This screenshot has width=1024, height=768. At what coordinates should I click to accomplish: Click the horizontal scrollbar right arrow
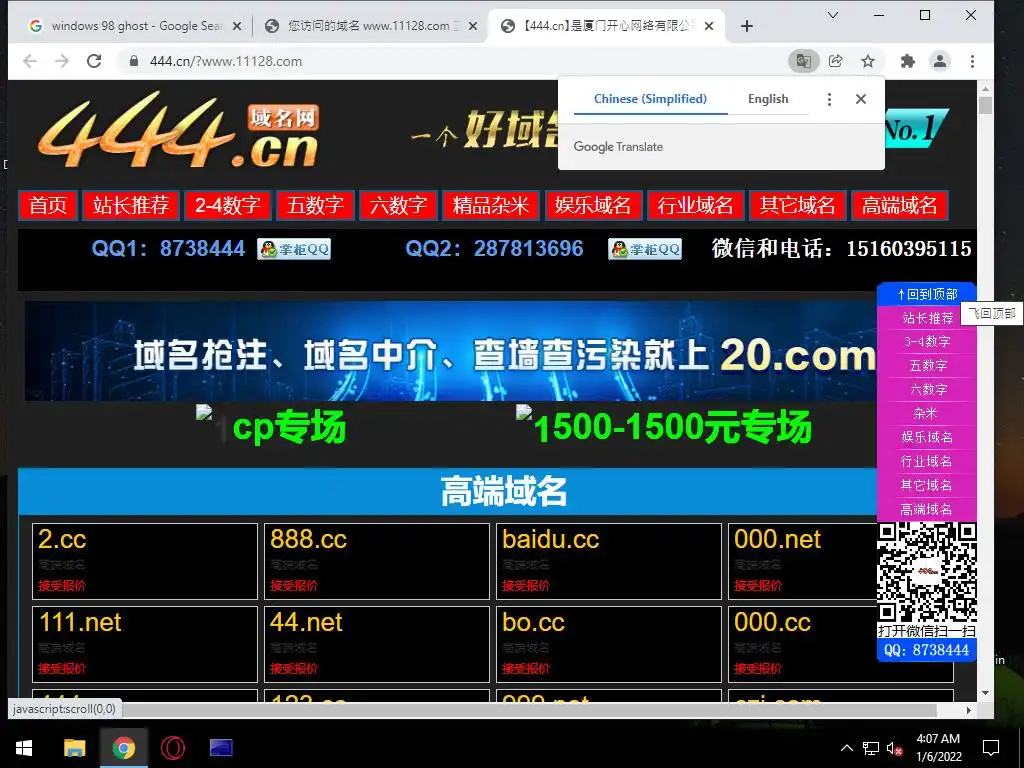click(968, 710)
